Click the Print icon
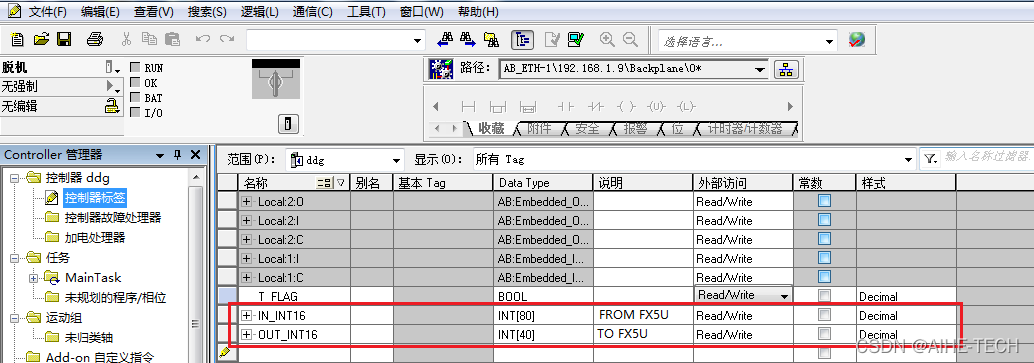The height and width of the screenshot is (363, 1034). (x=95, y=40)
